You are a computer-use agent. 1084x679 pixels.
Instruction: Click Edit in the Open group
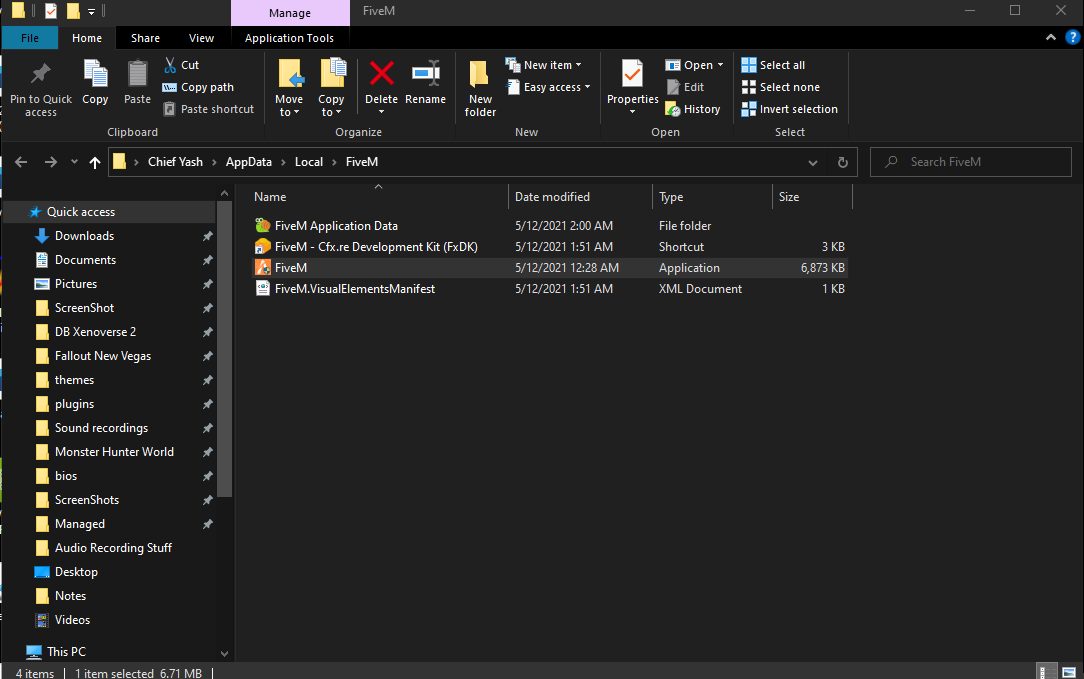[x=685, y=87]
